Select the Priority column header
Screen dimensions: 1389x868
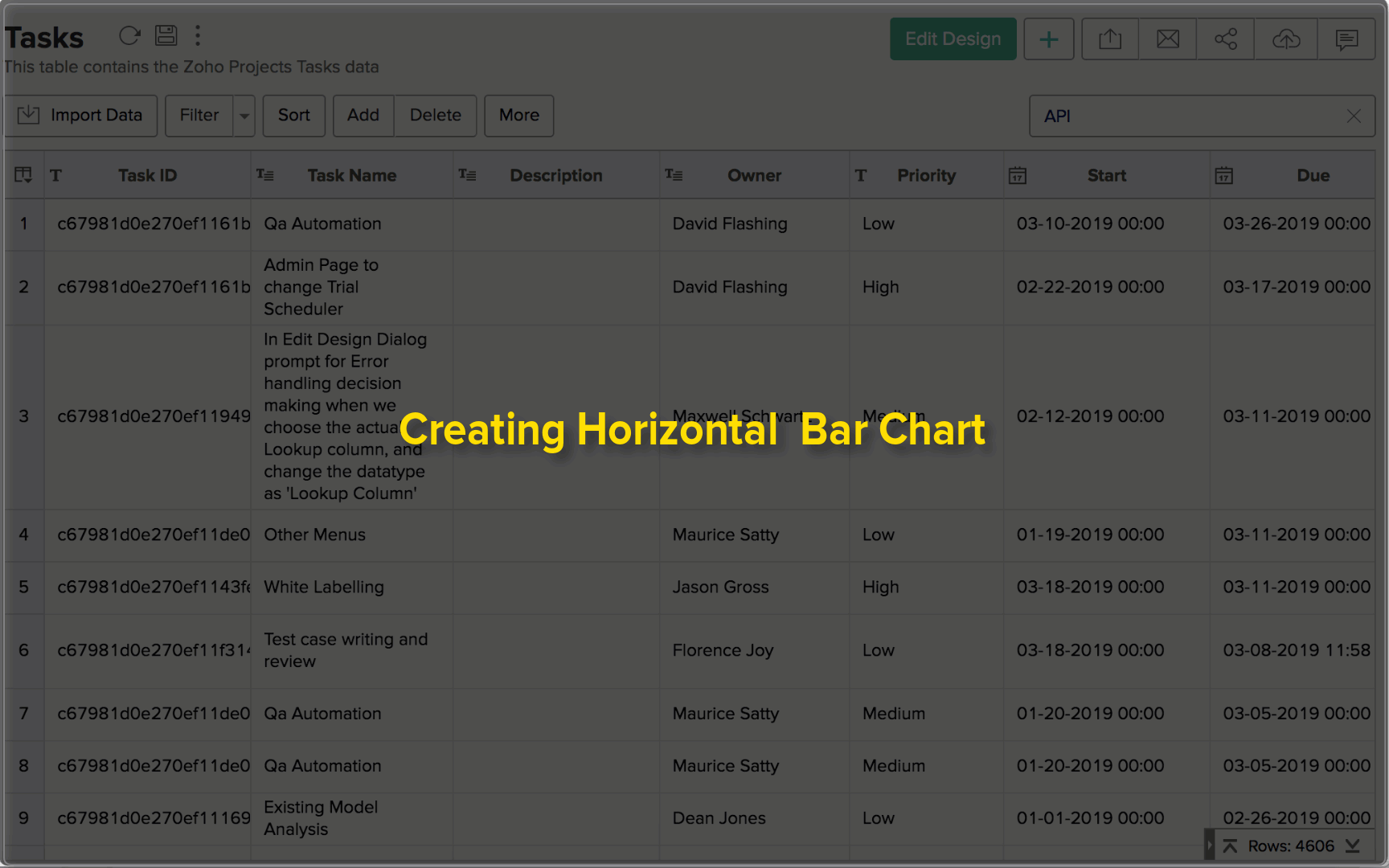click(x=926, y=175)
